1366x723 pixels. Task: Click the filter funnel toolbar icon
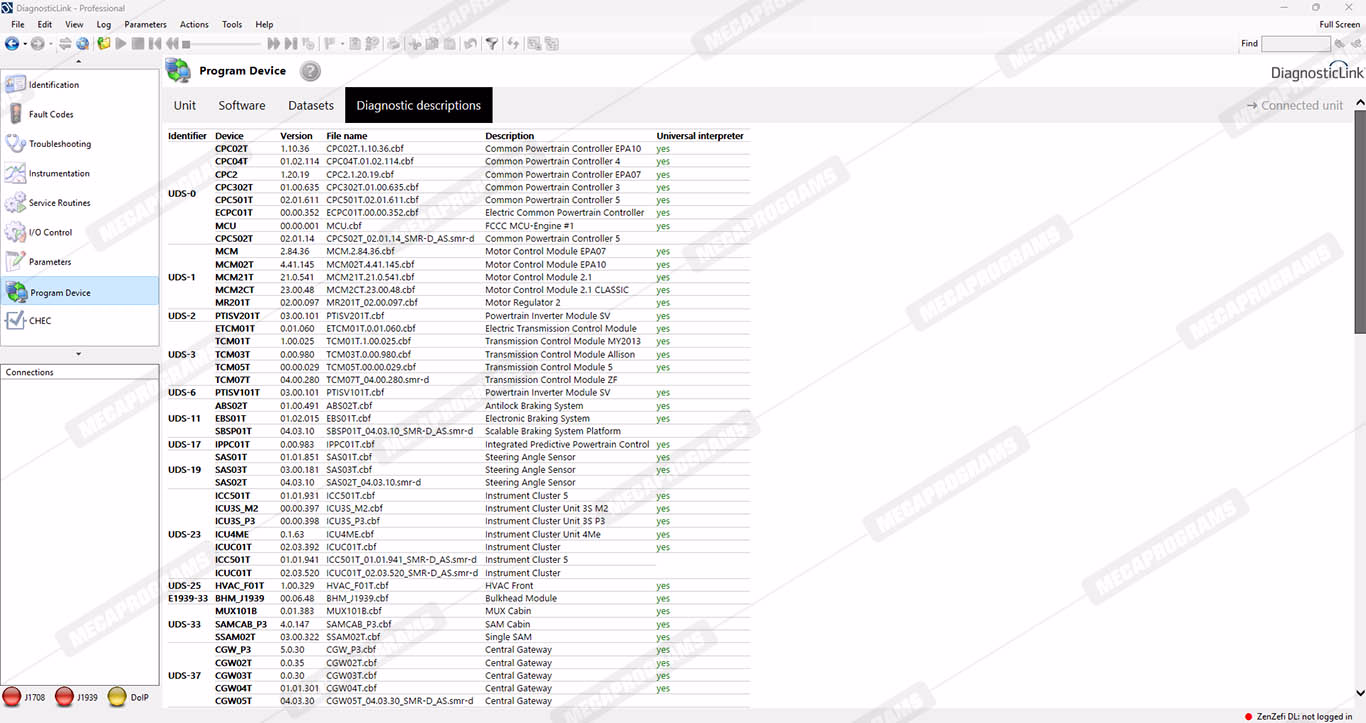tap(491, 44)
